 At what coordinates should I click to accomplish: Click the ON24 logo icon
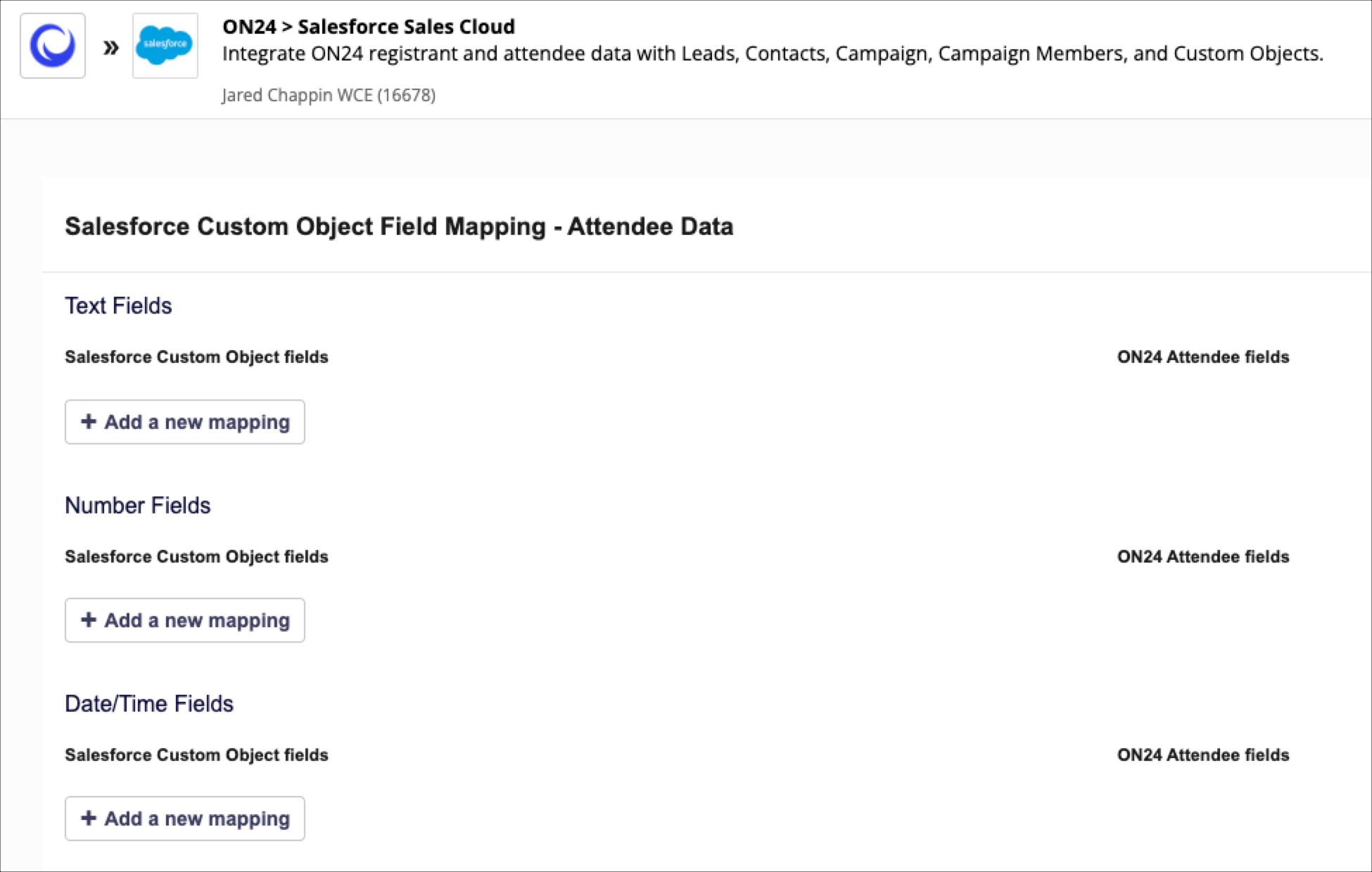coord(53,46)
